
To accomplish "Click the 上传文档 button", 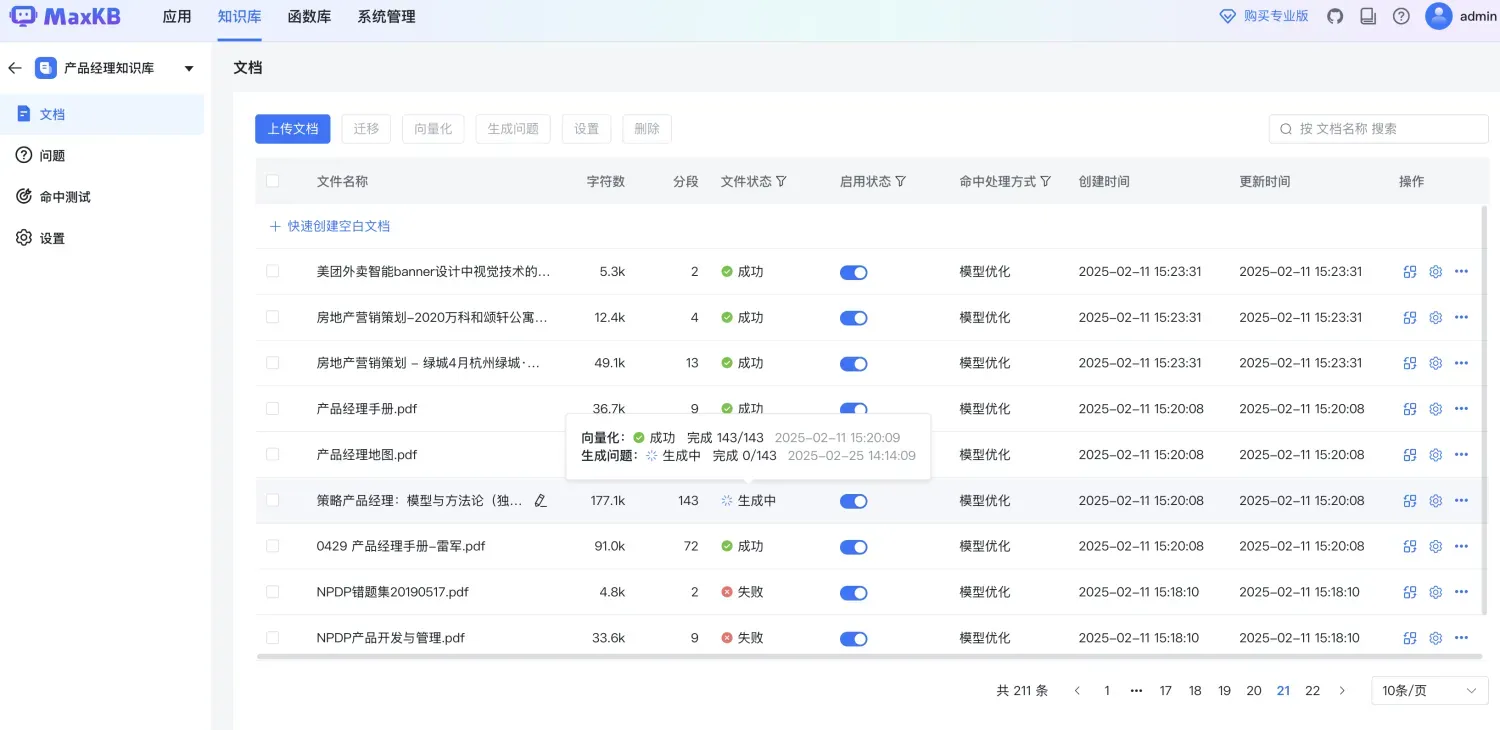I will 292,129.
